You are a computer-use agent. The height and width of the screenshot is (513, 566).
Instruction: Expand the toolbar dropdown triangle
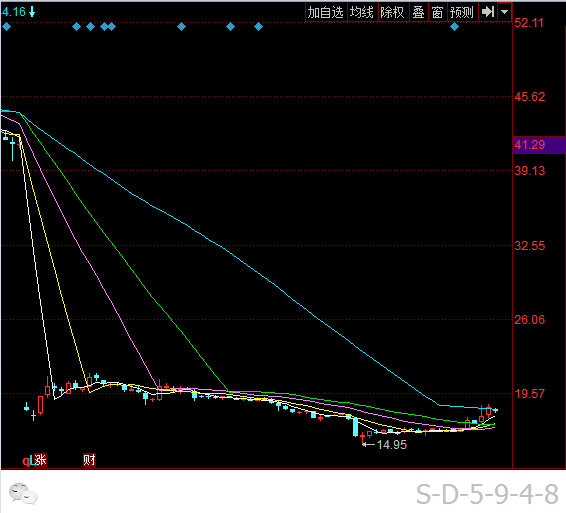(x=504, y=12)
